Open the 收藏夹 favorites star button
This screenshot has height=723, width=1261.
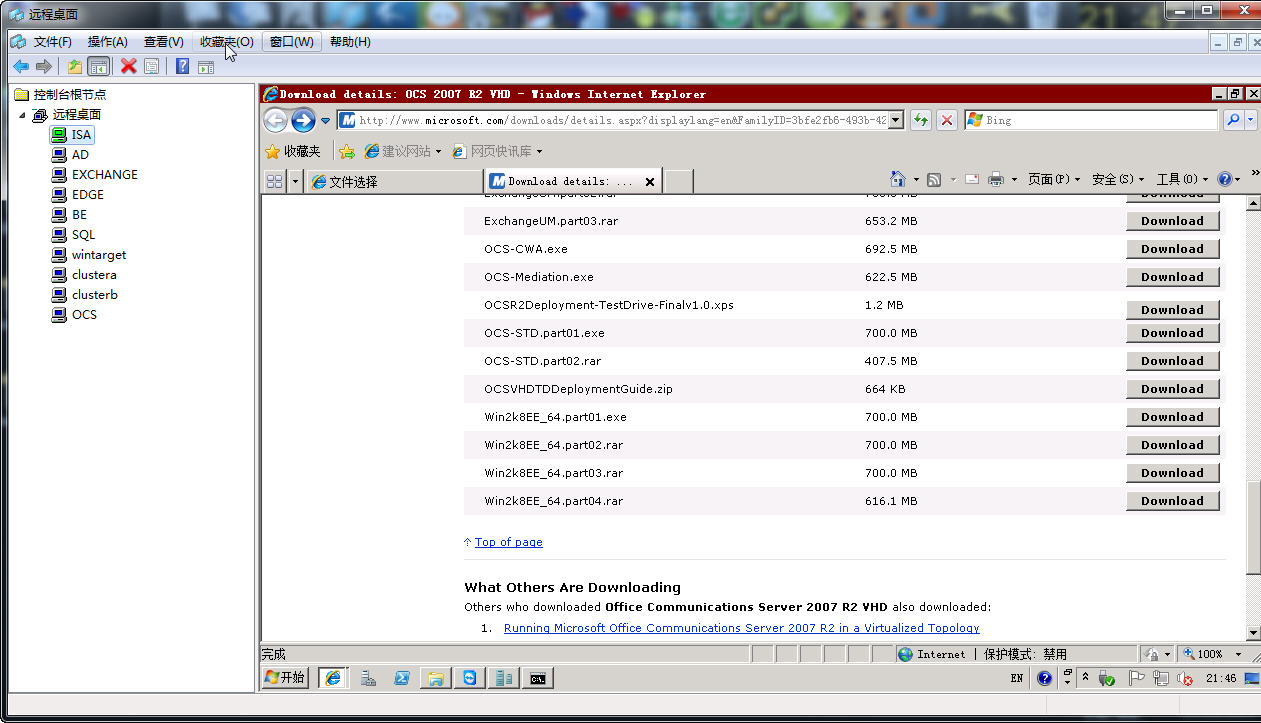293,151
